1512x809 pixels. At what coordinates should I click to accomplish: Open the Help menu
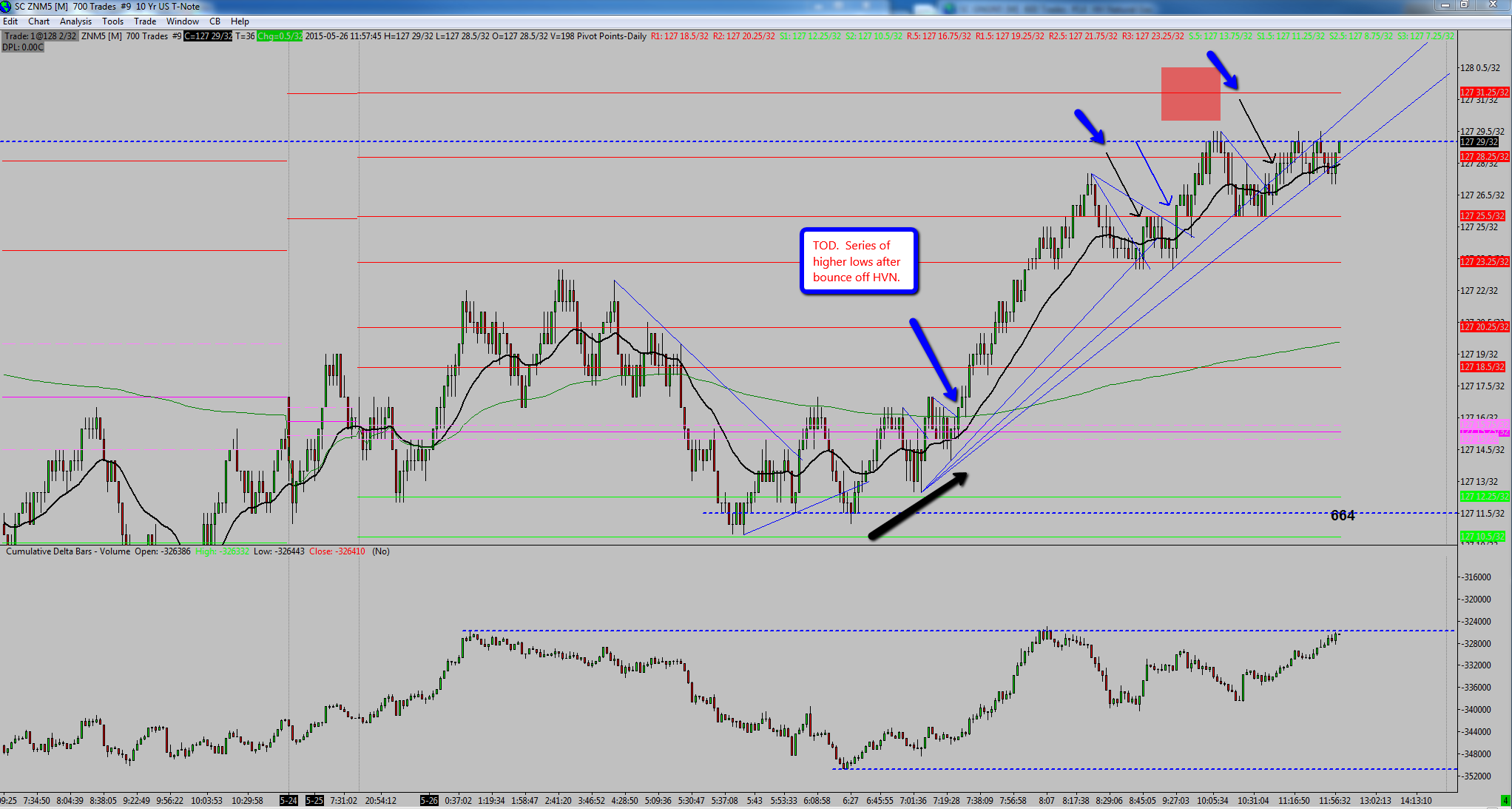click(240, 21)
